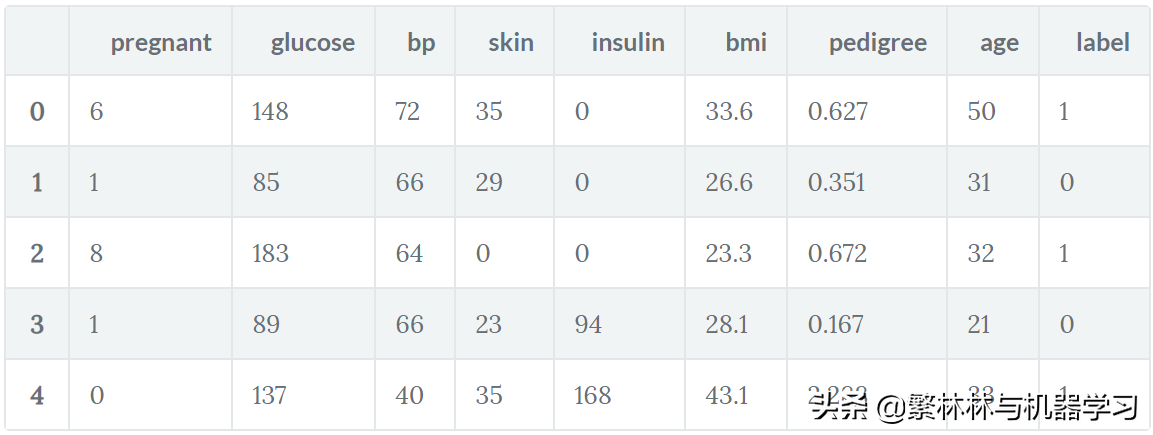1153x435 pixels.
Task: Select glucose value 148
Action: [x=270, y=112]
